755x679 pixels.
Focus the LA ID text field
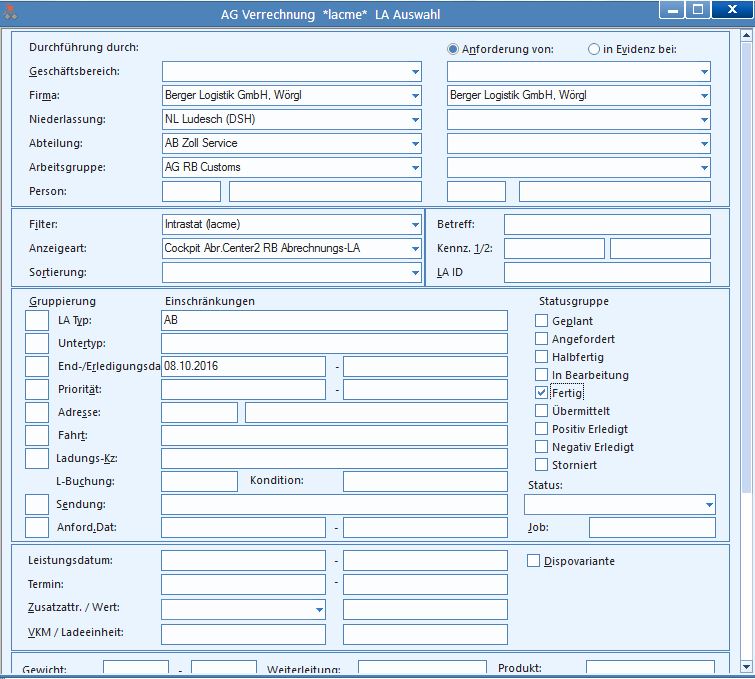[x=607, y=273]
